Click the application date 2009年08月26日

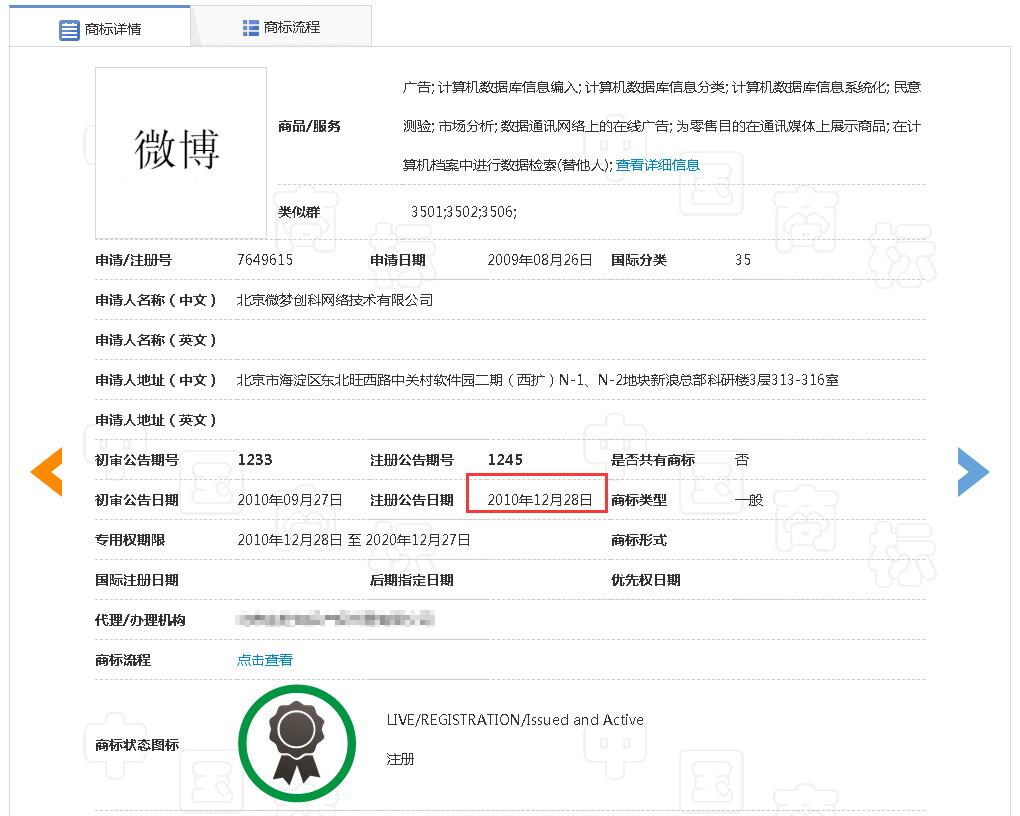(541, 260)
